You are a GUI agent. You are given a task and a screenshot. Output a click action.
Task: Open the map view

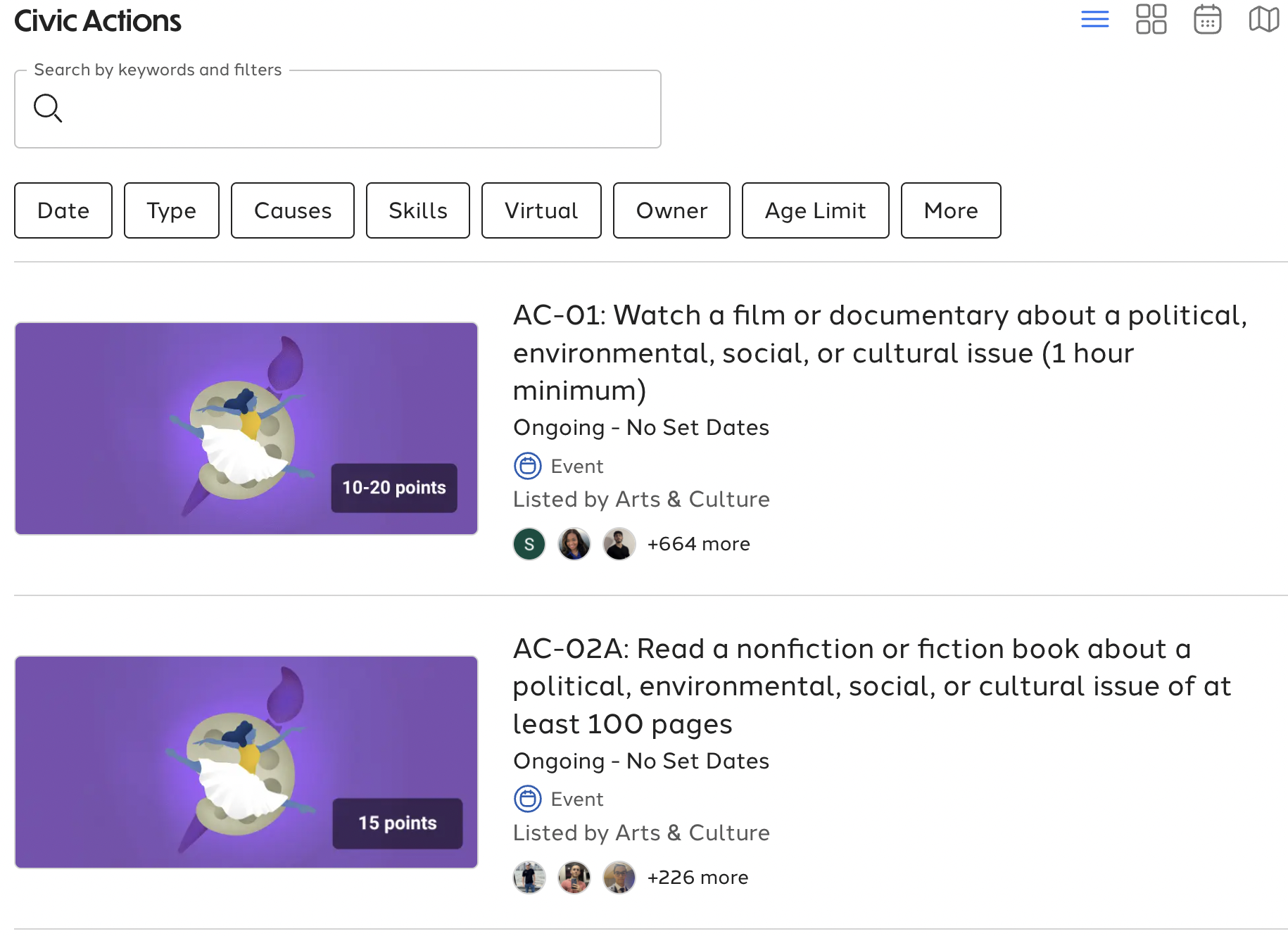(1263, 20)
